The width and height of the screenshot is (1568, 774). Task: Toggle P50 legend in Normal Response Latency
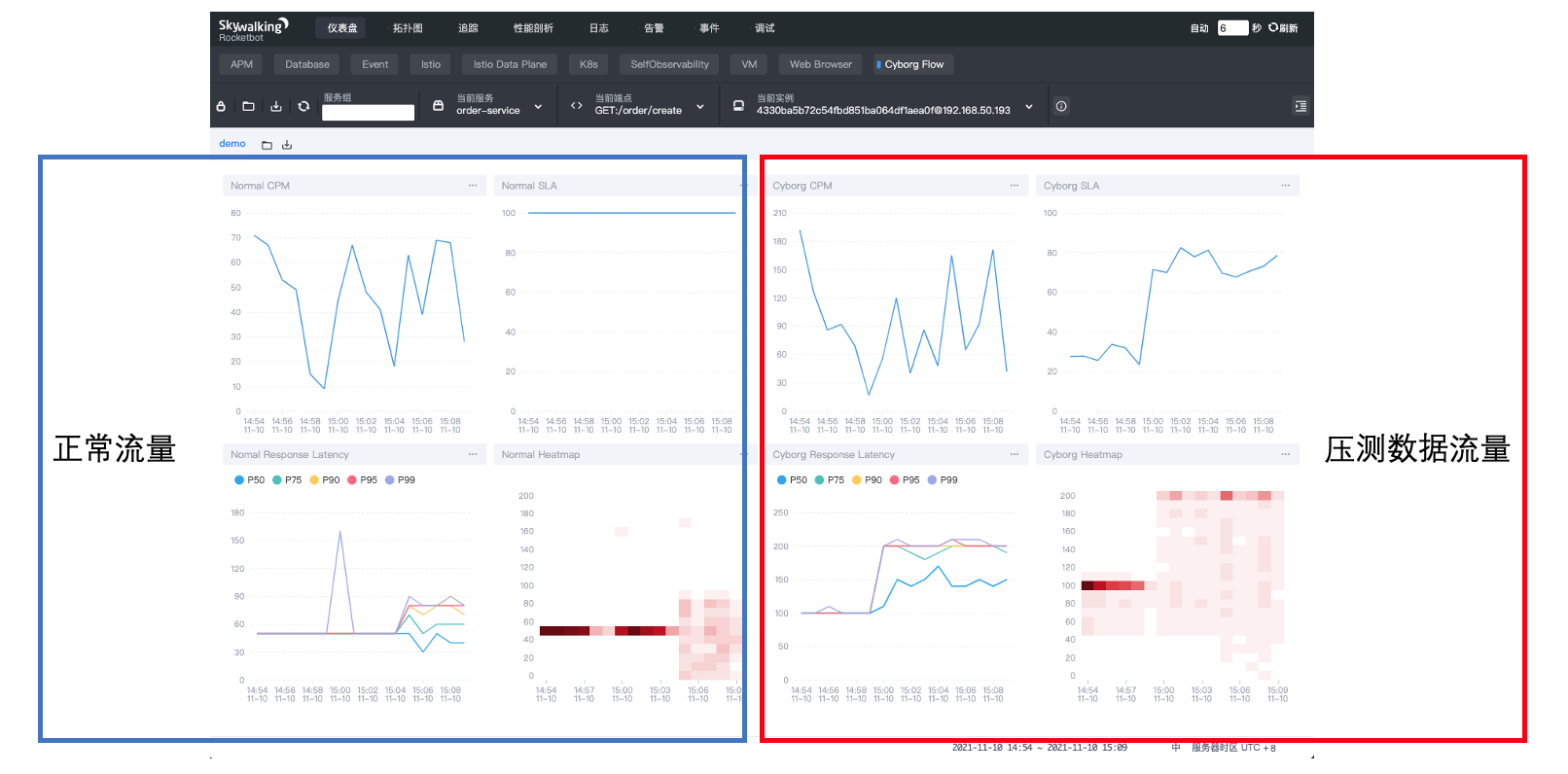pyautogui.click(x=249, y=479)
